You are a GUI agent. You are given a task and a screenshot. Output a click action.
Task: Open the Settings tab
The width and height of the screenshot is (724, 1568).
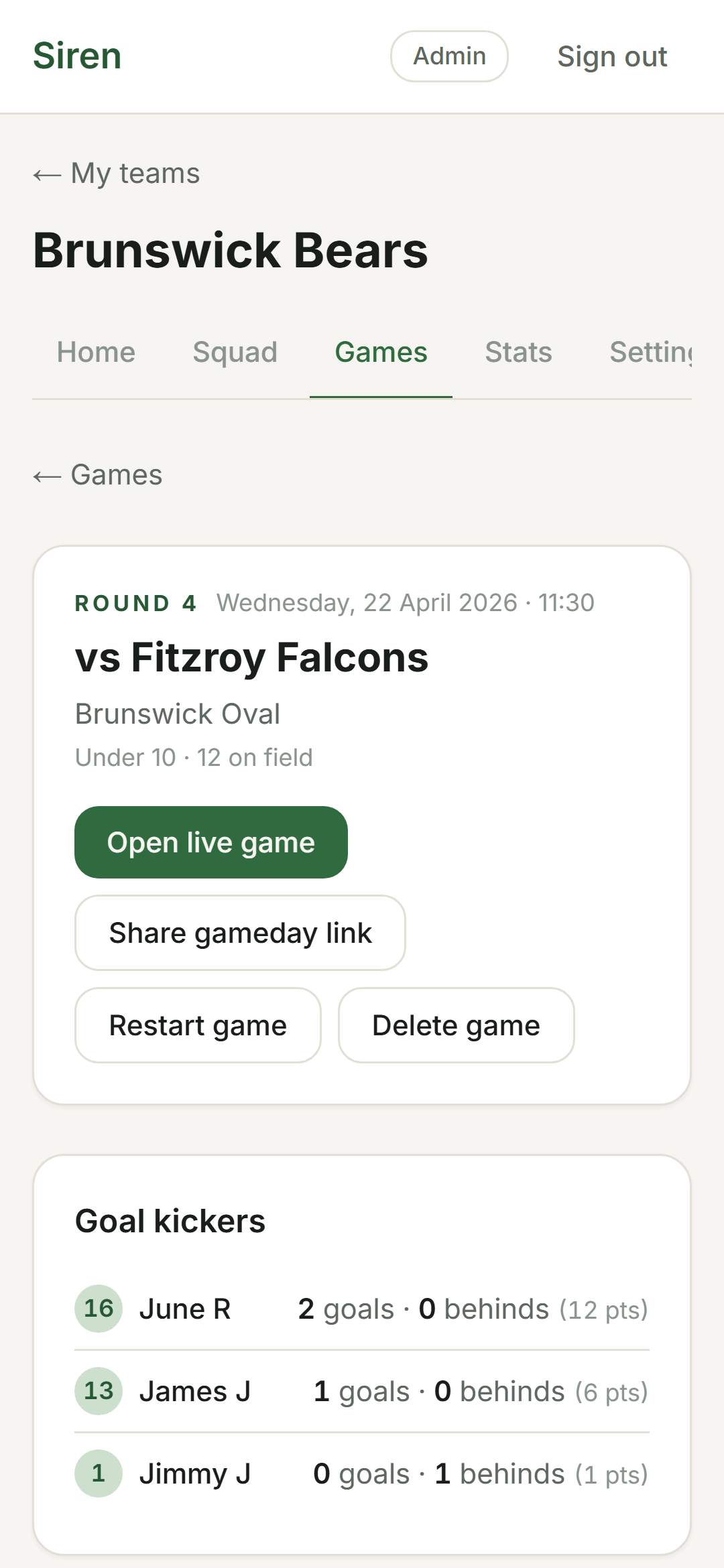pyautogui.click(x=654, y=352)
